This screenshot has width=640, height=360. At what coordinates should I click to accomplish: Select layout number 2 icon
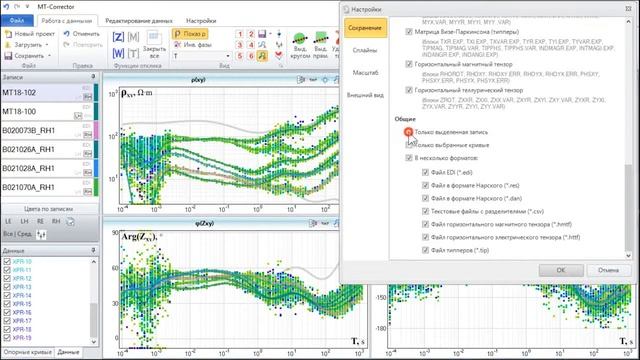[251, 34]
